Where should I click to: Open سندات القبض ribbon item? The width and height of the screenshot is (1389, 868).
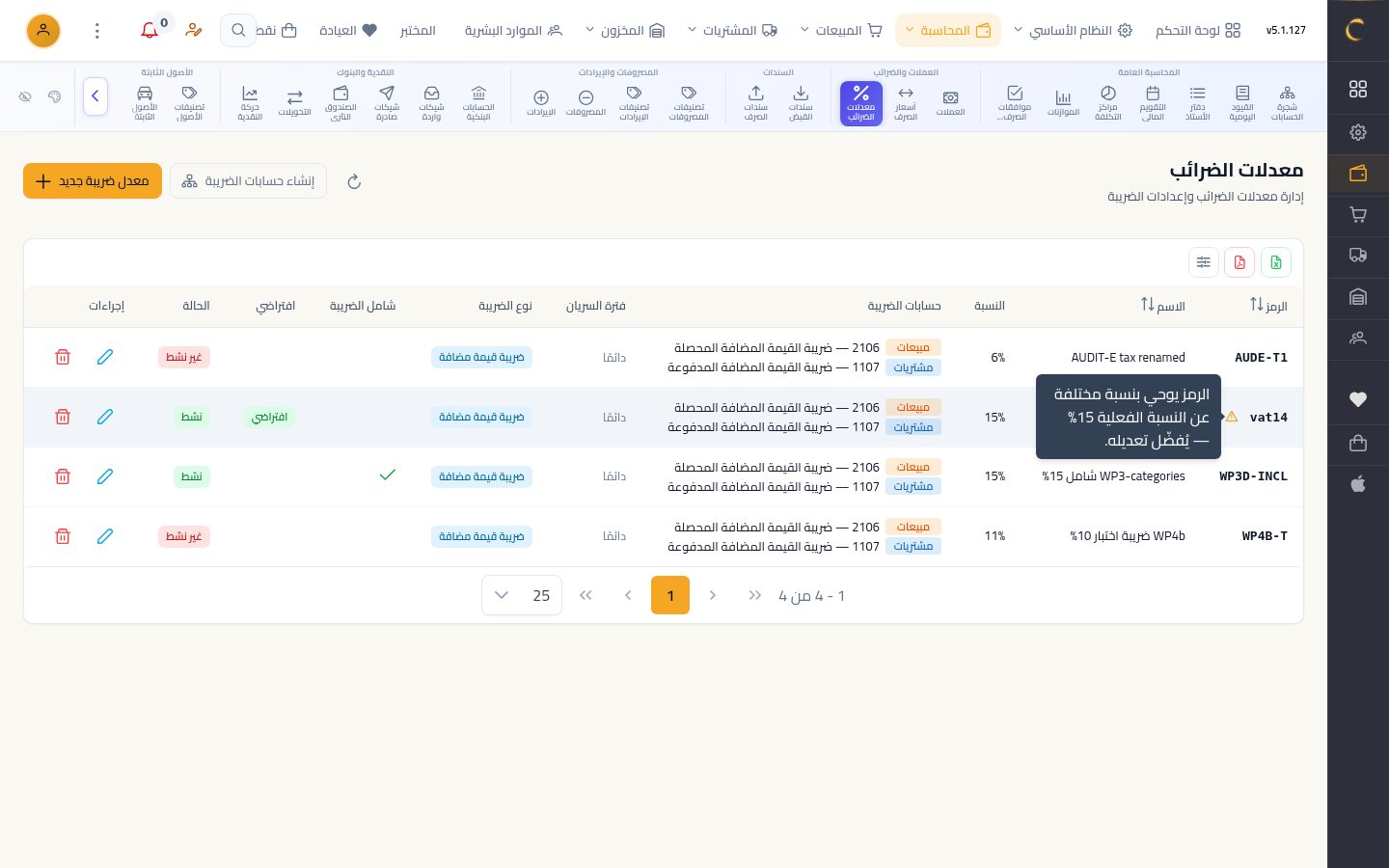[801, 102]
